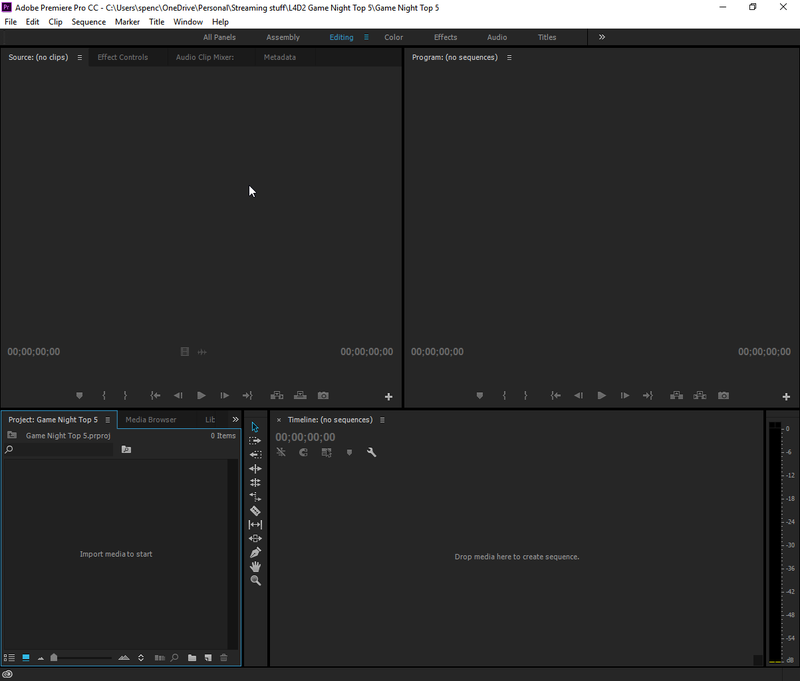Click Add Marker in Timeline panel

pyautogui.click(x=349, y=452)
